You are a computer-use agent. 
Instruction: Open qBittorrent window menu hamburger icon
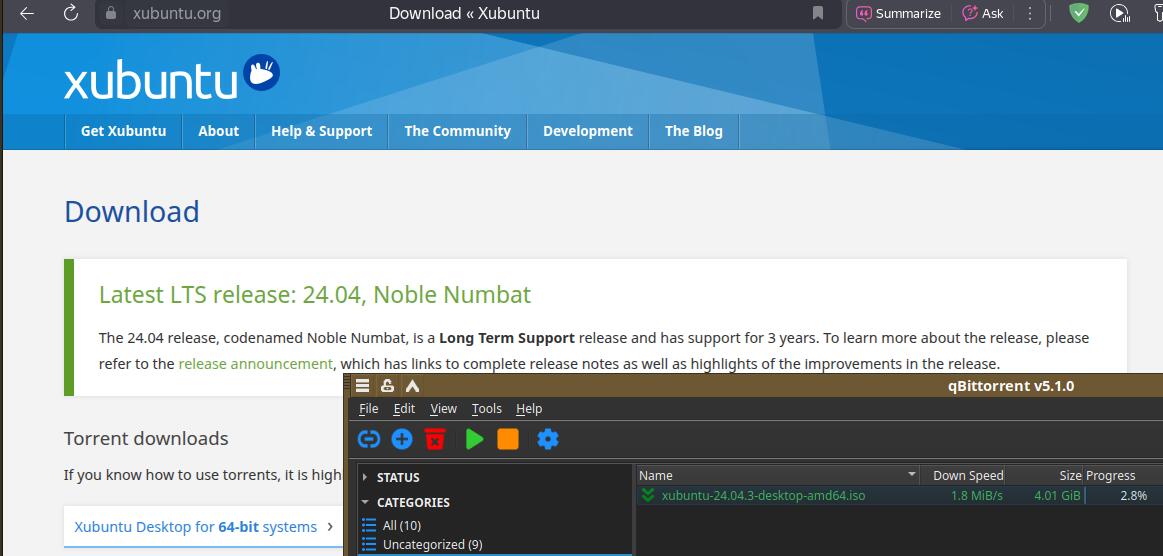tap(362, 385)
